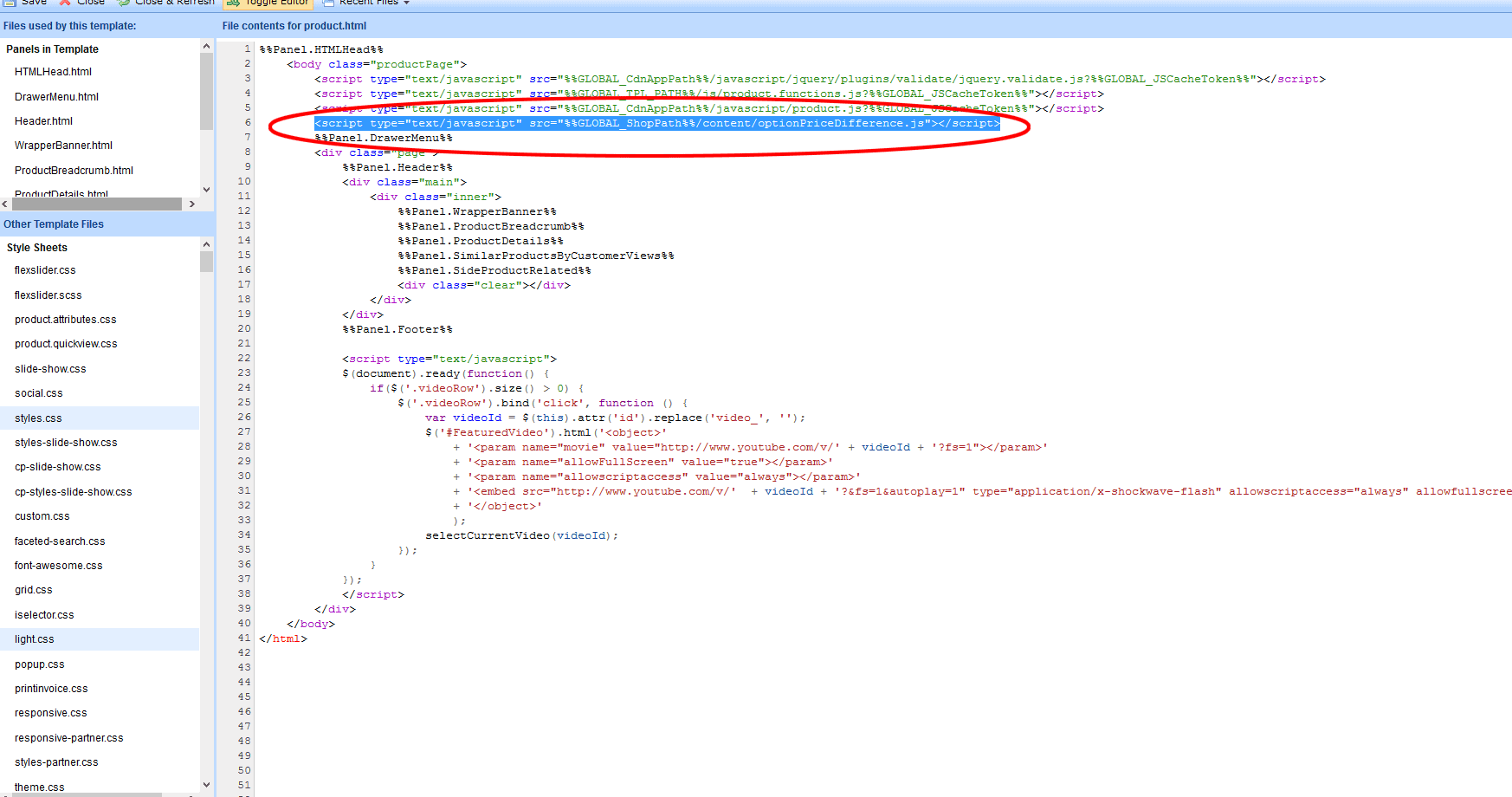
Task: Click the highlighted optionPriceDifference.js script line
Action: tap(656, 123)
